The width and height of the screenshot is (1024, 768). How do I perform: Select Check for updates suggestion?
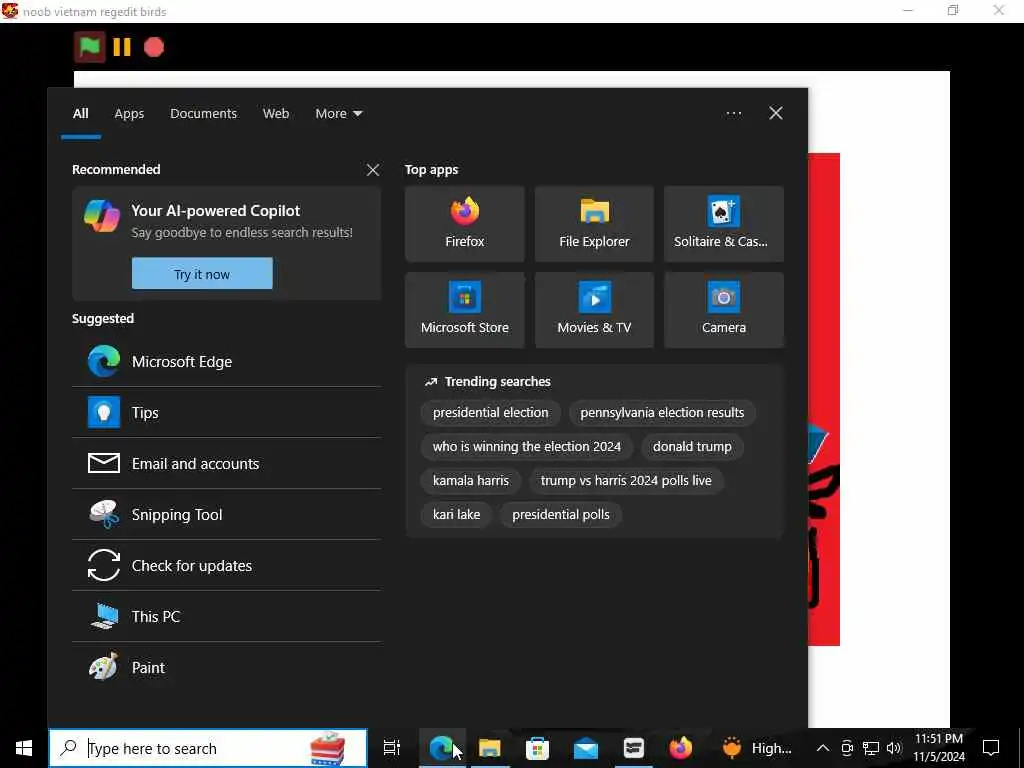point(226,566)
